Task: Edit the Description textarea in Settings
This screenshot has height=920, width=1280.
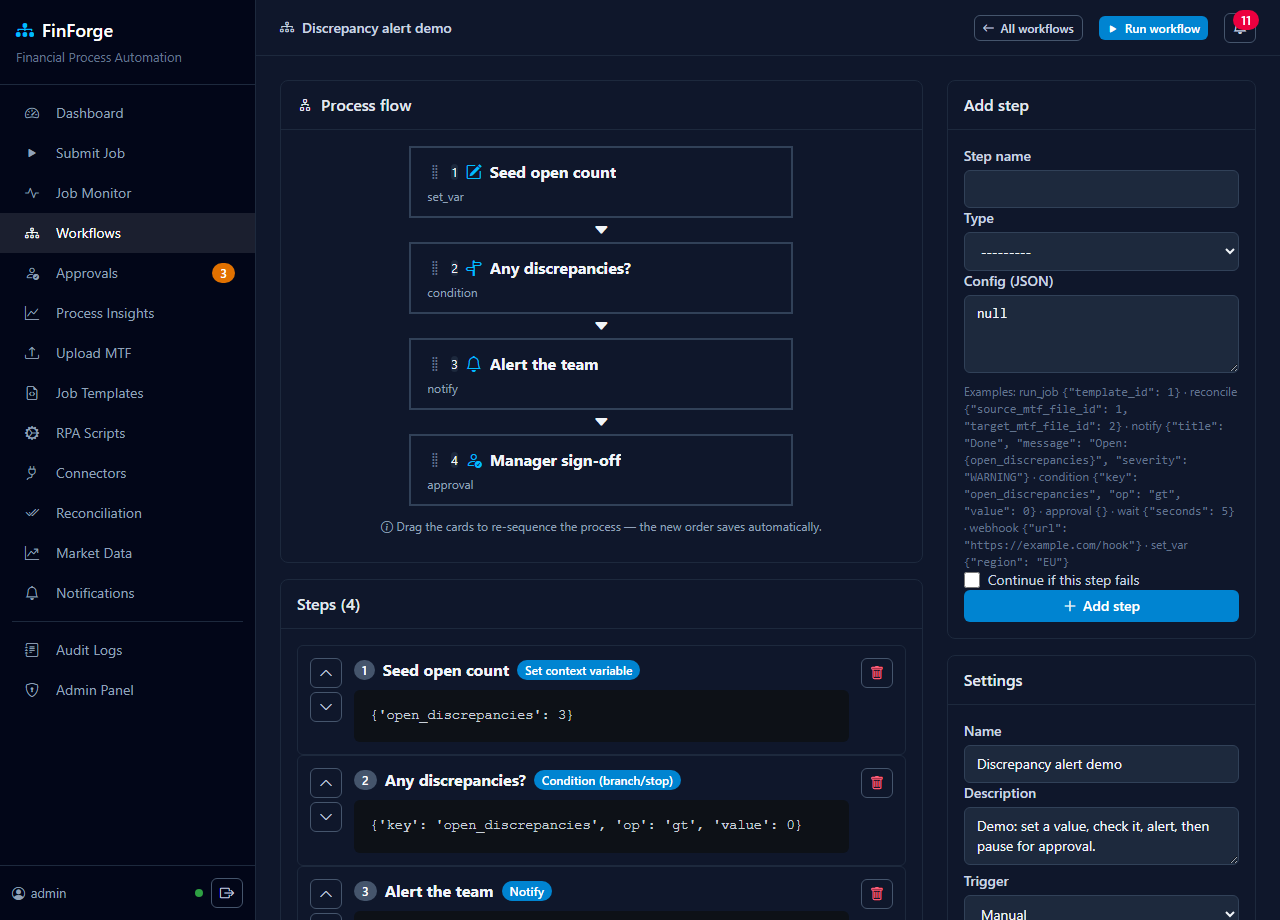Action: [1101, 836]
